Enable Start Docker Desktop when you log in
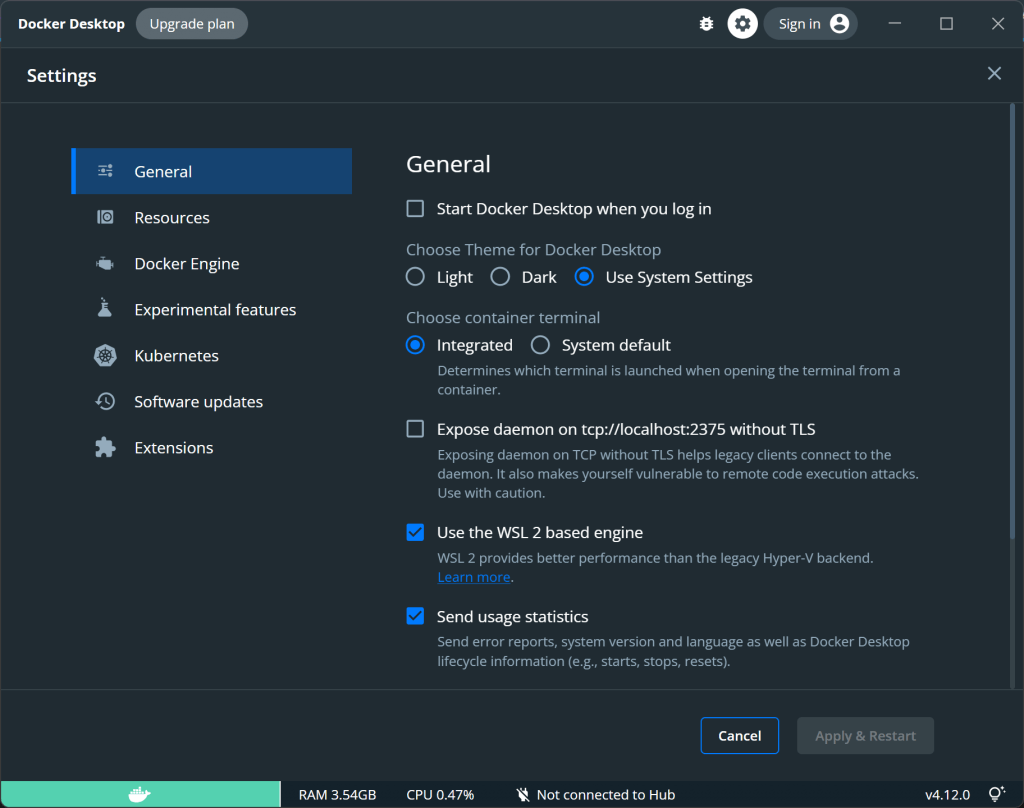 [x=415, y=208]
